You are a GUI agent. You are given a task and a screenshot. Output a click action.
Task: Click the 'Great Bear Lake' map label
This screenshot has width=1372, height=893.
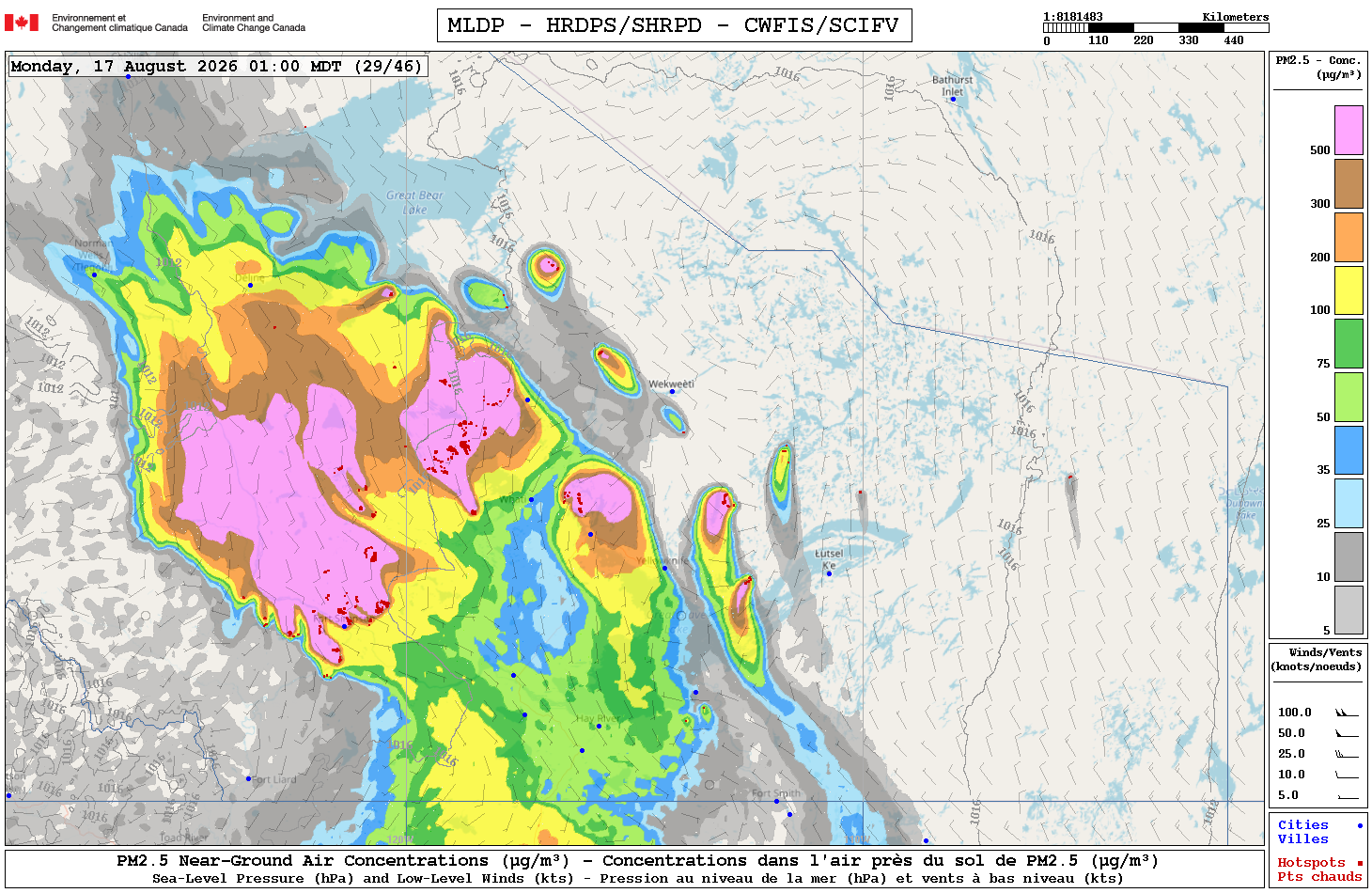414,202
